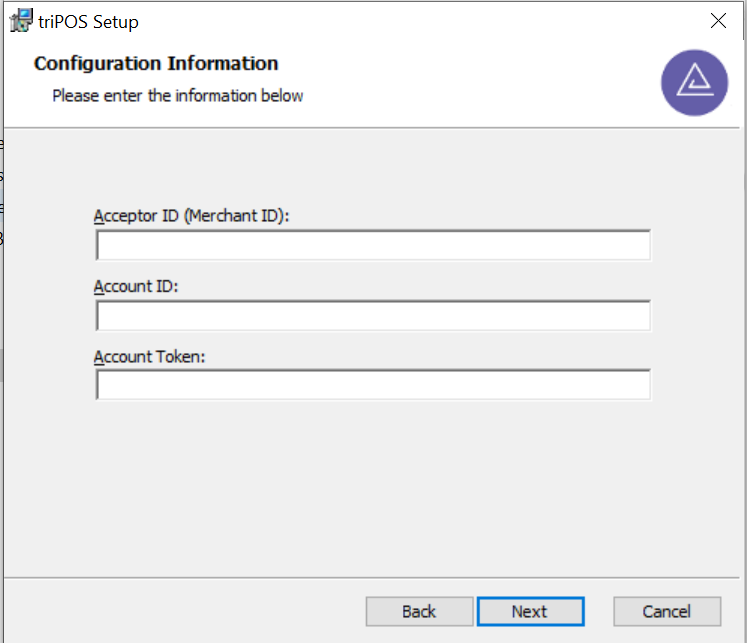Screen dimensions: 747x643
Task: Click the Acceptor ID (Merchant ID) label
Action: (192, 216)
